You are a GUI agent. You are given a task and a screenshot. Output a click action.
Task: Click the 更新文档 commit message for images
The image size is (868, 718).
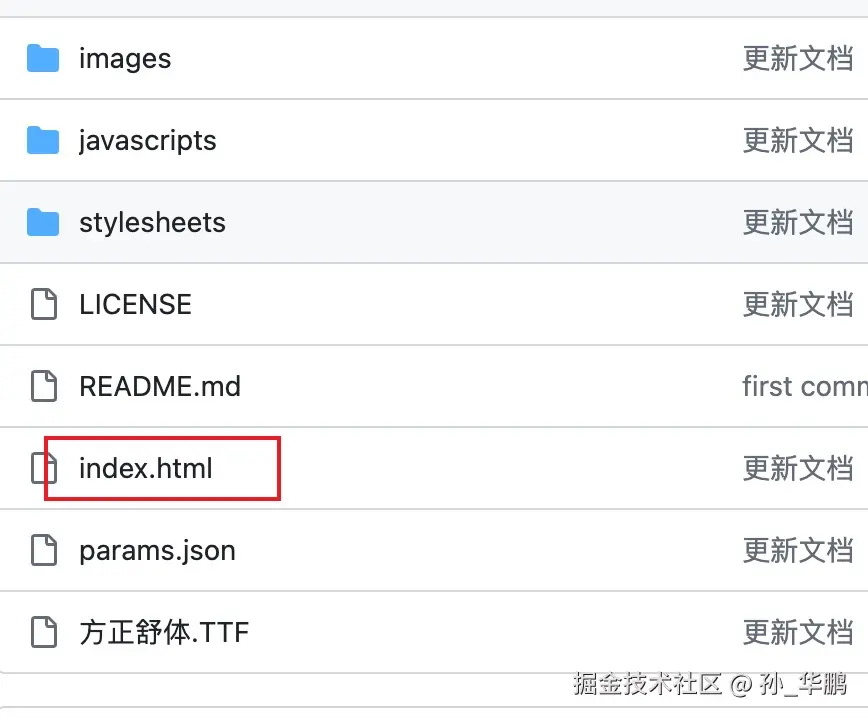[797, 58]
